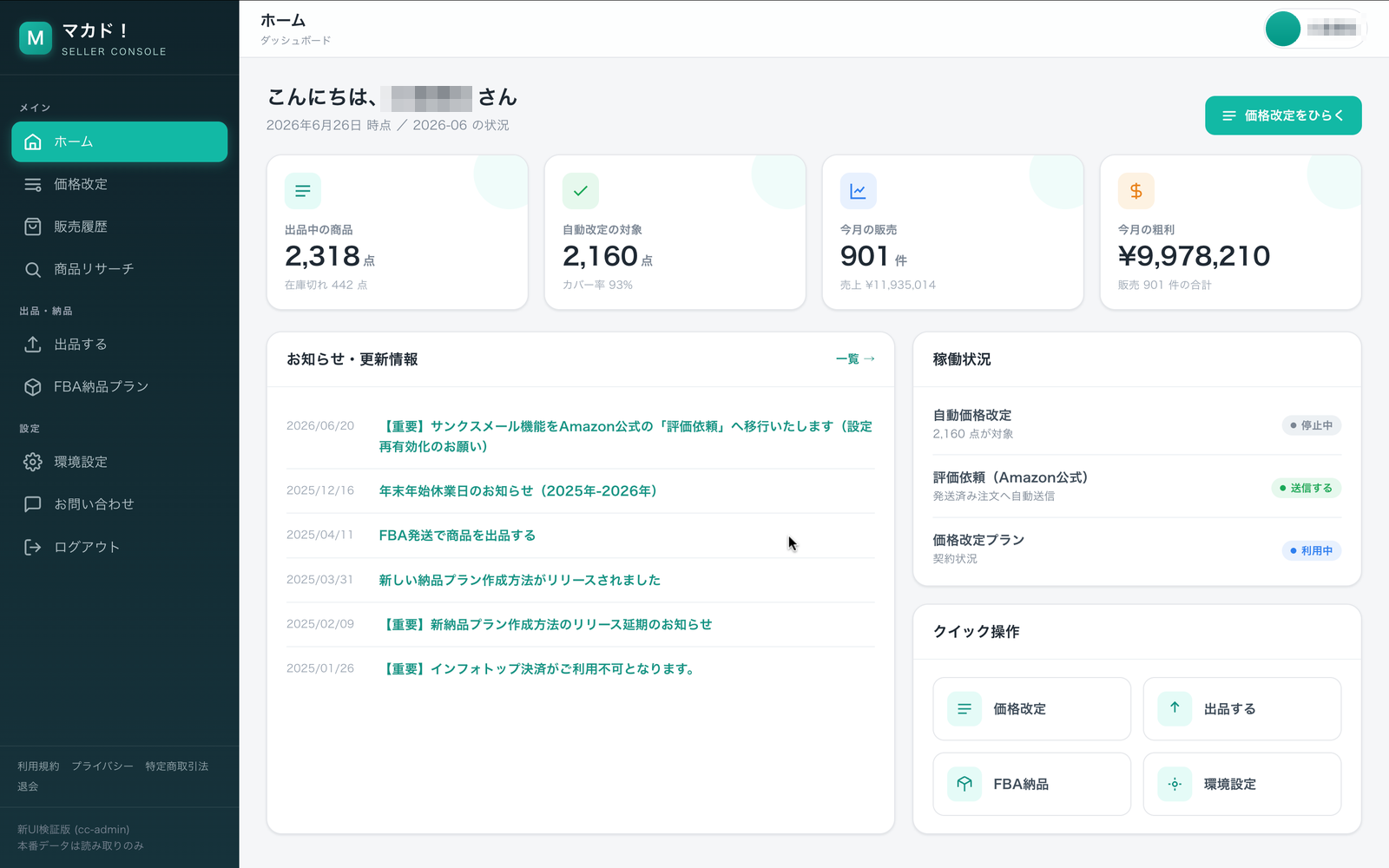Screen dimensions: 1389x868
Task: Click the green user avatar circle
Action: pos(1283,29)
